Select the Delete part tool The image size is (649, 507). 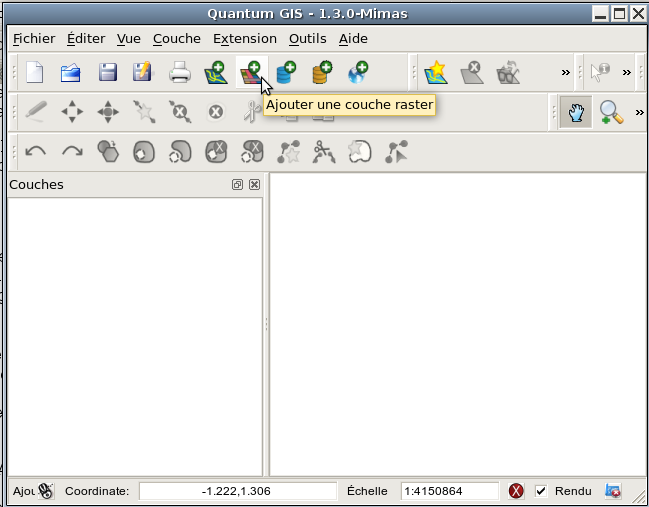click(252, 151)
